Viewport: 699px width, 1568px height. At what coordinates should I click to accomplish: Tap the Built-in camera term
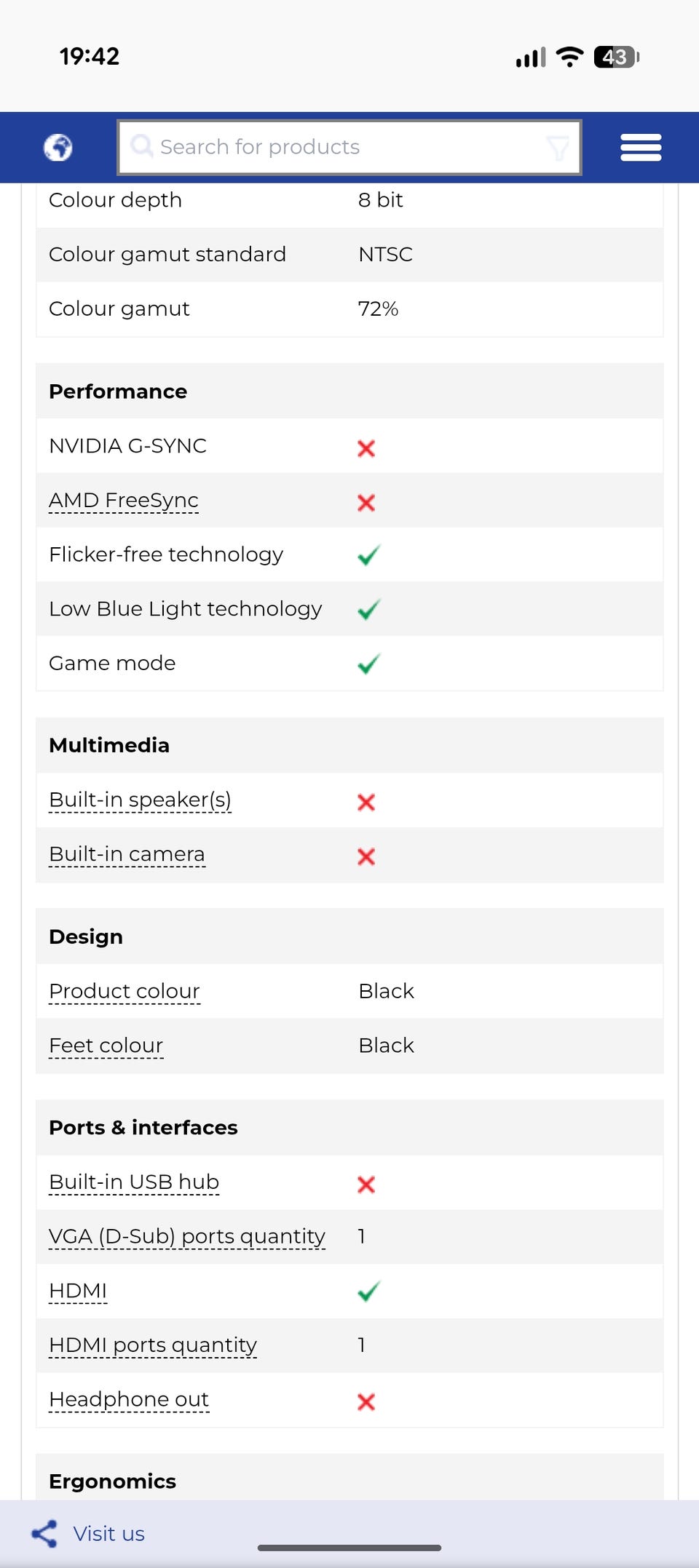pyautogui.click(x=127, y=854)
